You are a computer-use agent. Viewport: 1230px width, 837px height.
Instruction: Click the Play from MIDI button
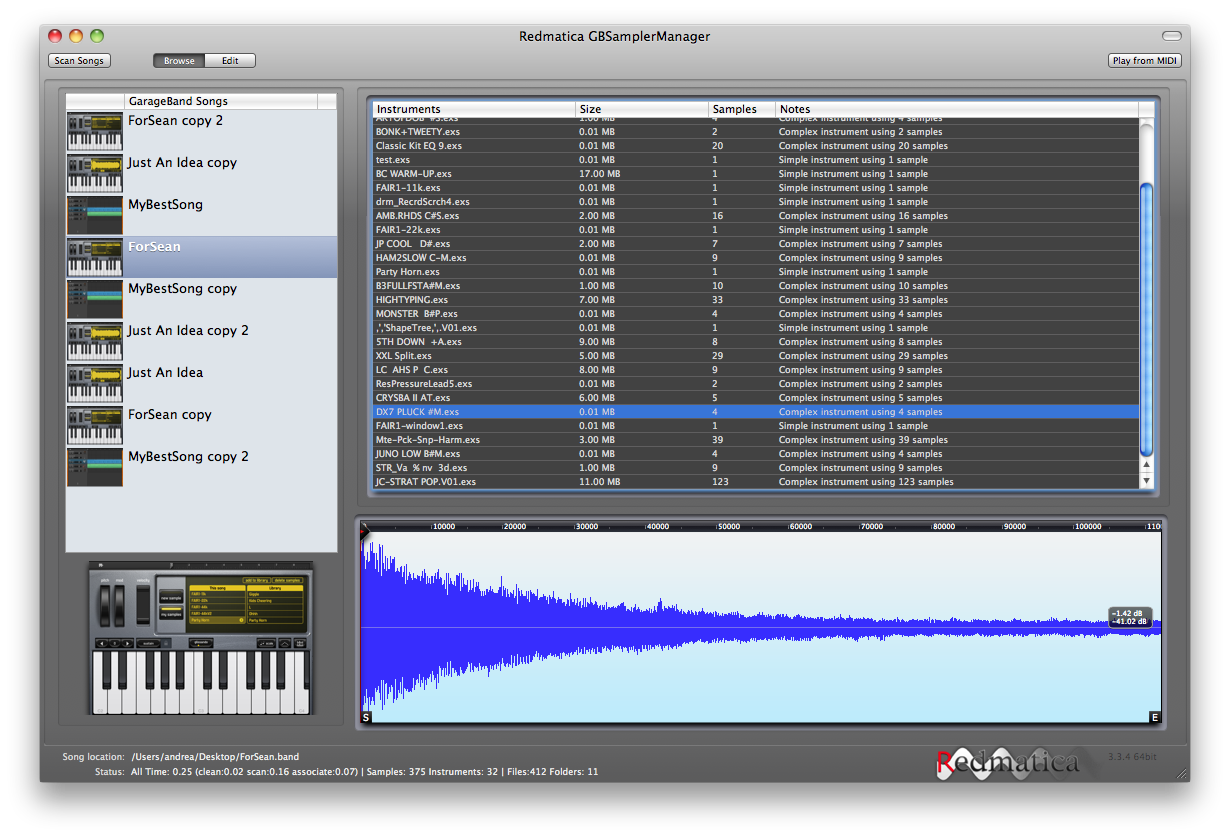point(1145,61)
